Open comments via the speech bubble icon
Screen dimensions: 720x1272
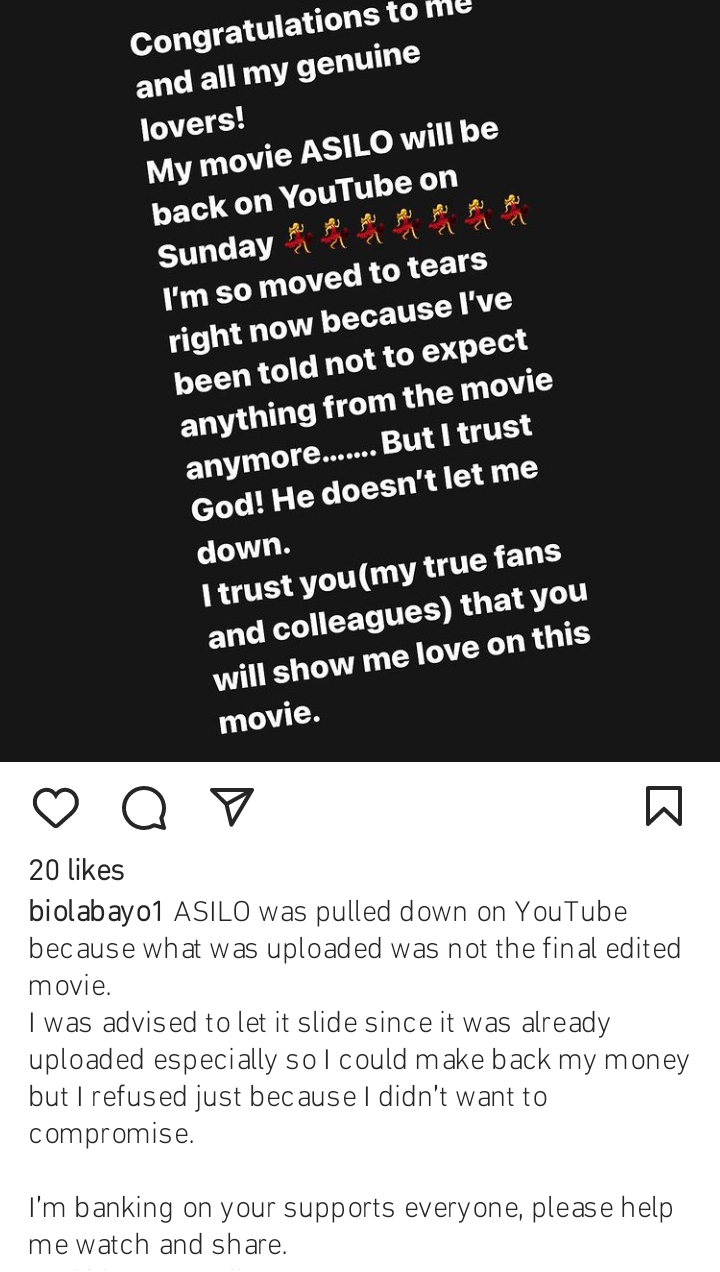144,807
